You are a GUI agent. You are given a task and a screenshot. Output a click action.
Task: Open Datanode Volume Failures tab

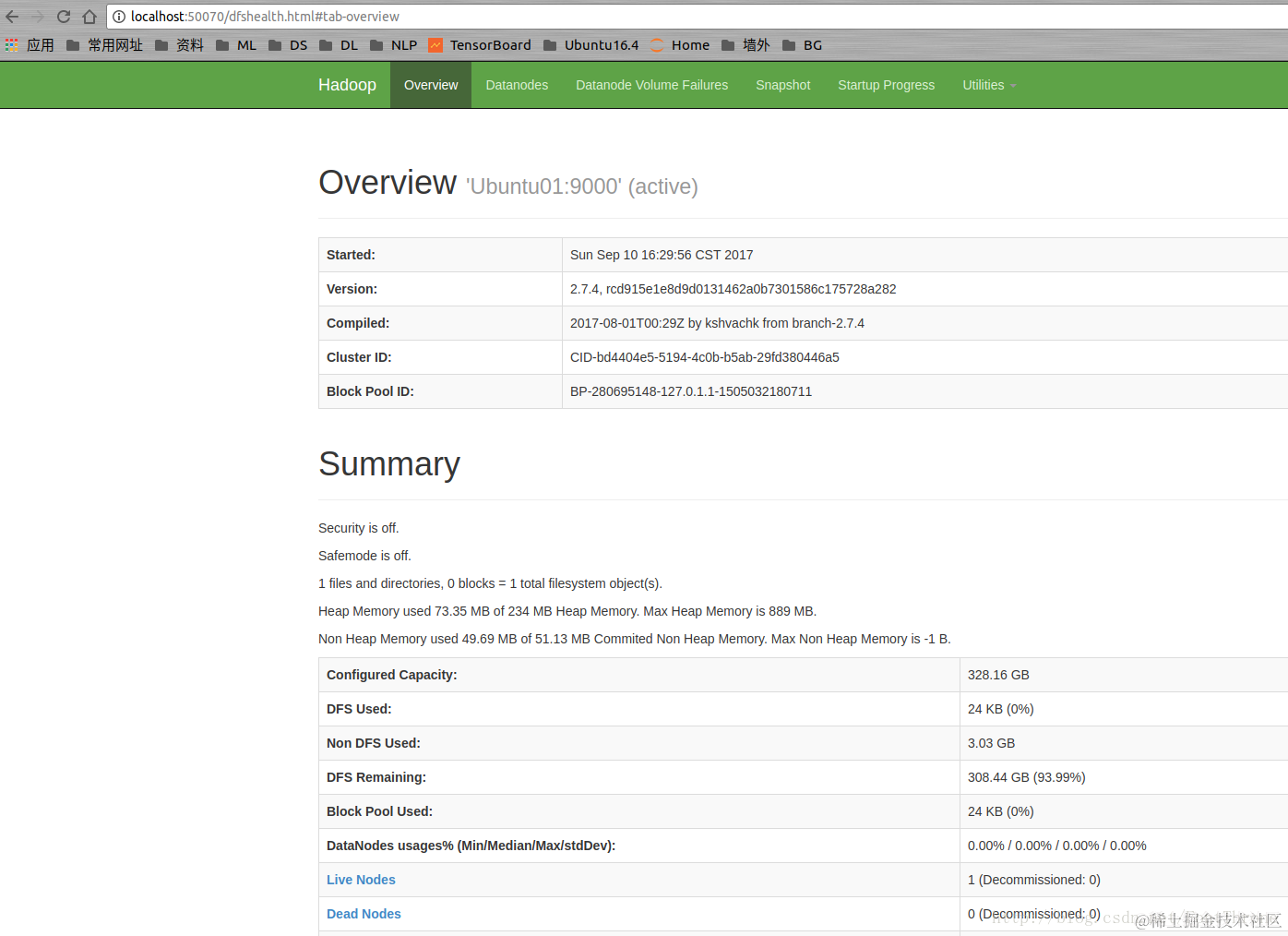tap(651, 85)
